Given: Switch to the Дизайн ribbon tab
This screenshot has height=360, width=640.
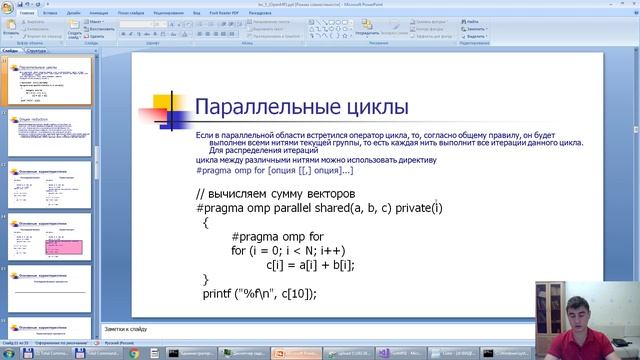Looking at the screenshot, I should (73, 13).
